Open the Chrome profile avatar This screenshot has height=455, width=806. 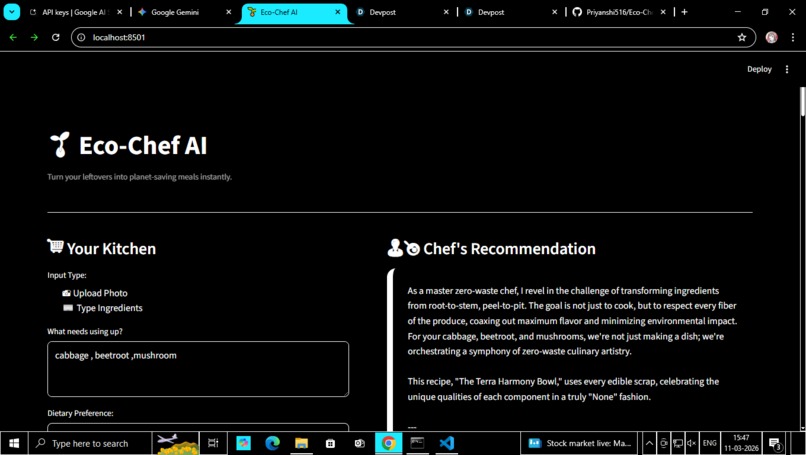click(x=771, y=37)
